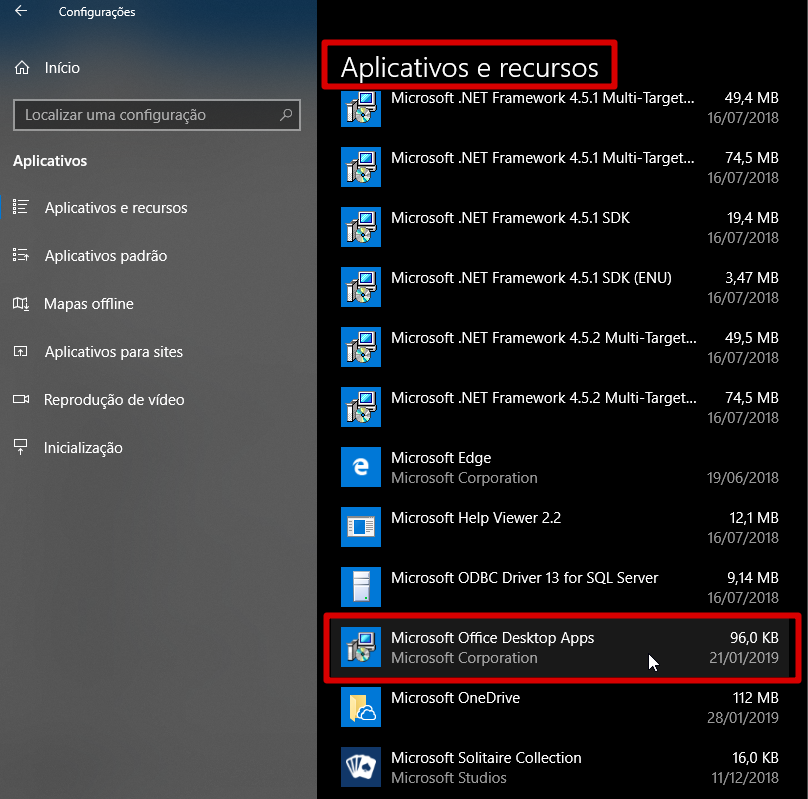This screenshot has width=808, height=799.
Task: Select the .NET 4.5.1 Multi-Target name beside 74,5 MB
Action: (x=543, y=158)
